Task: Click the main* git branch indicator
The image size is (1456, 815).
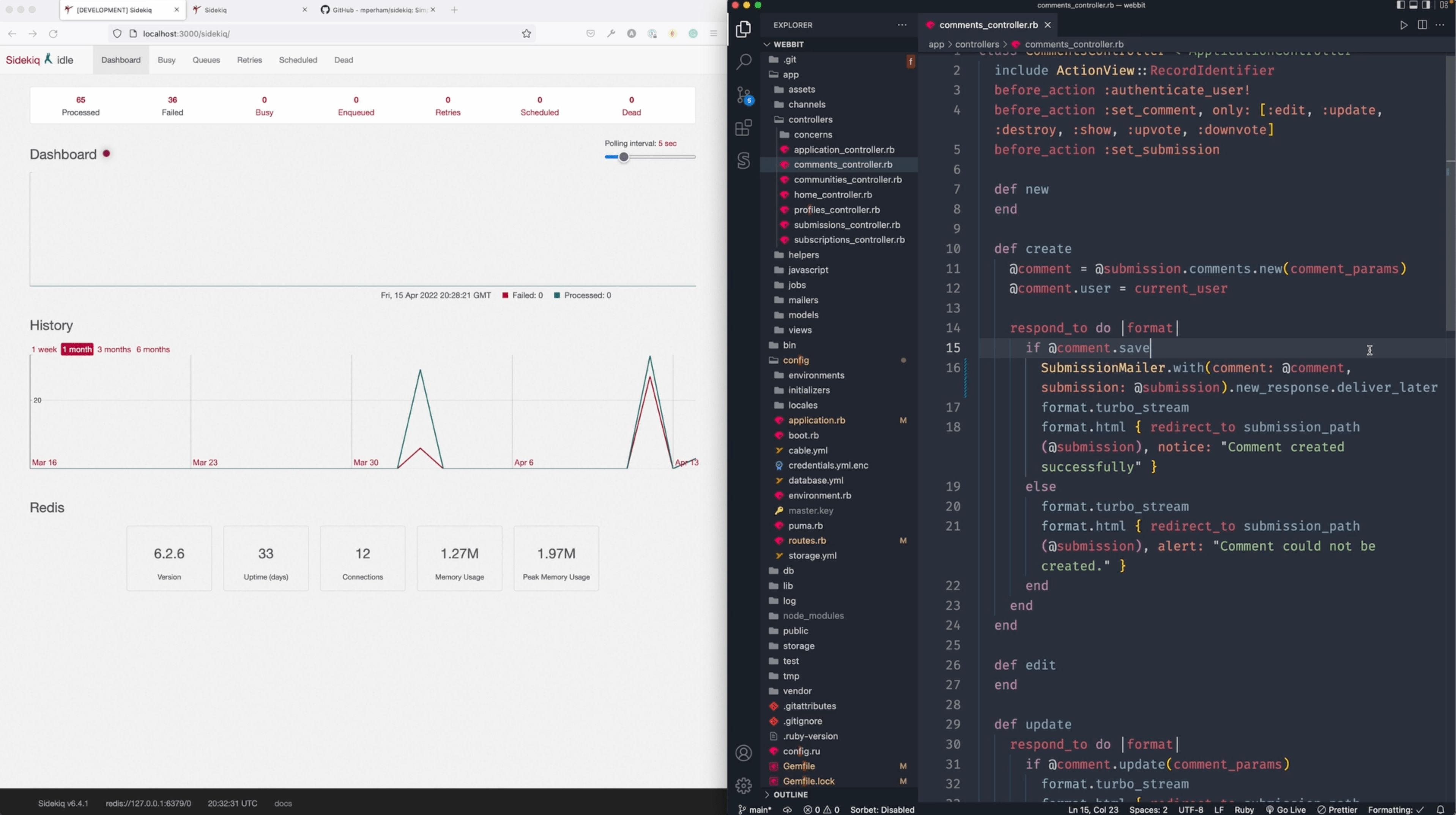Action: (755, 809)
